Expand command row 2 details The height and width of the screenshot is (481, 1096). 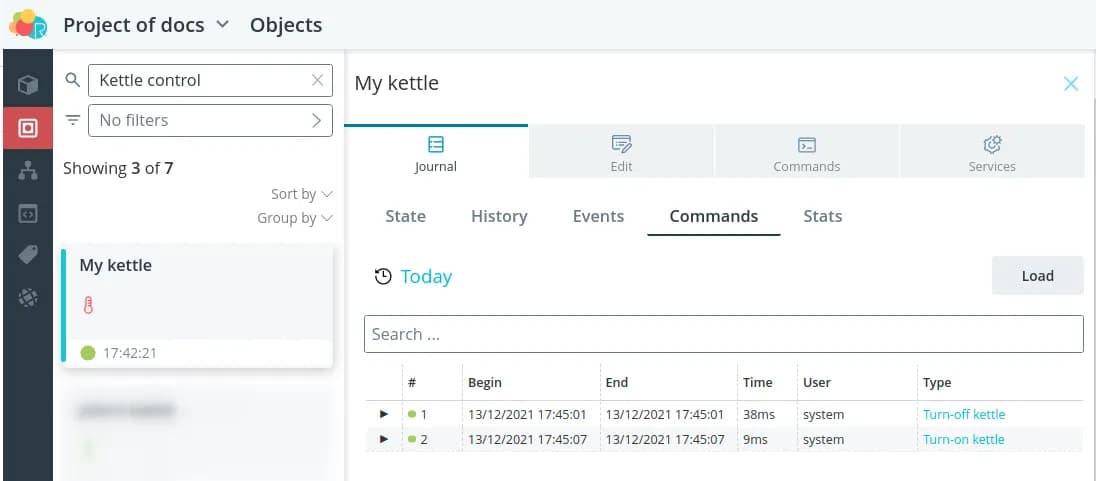click(383, 439)
